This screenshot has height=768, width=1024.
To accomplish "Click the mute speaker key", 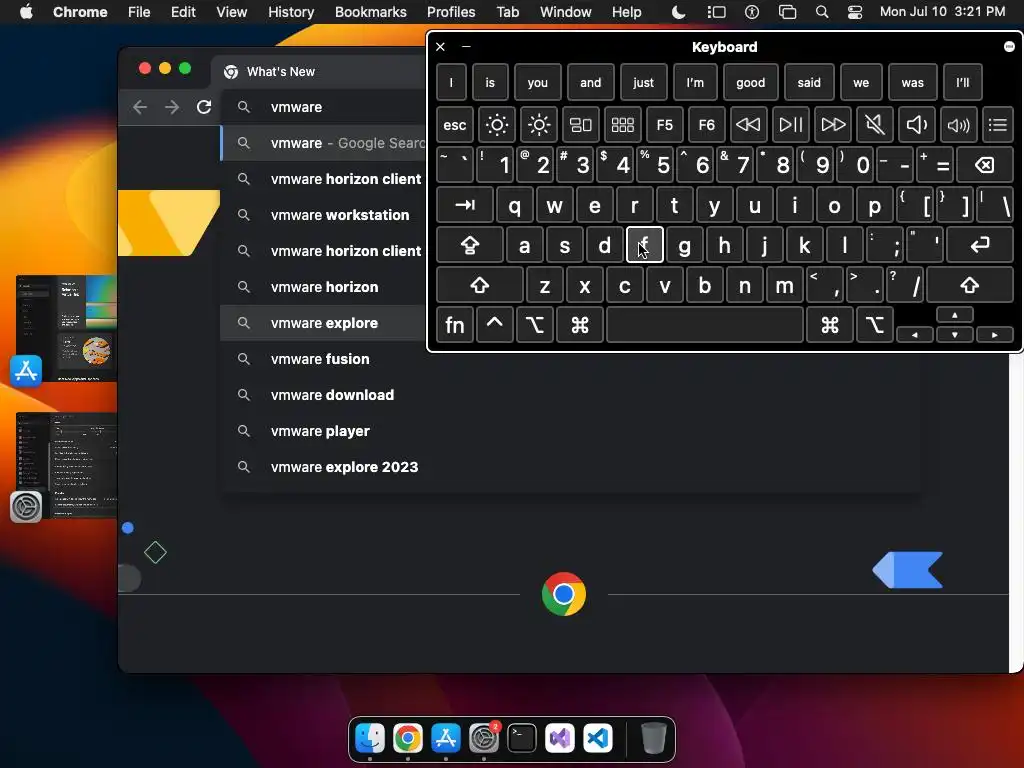I will (x=874, y=124).
